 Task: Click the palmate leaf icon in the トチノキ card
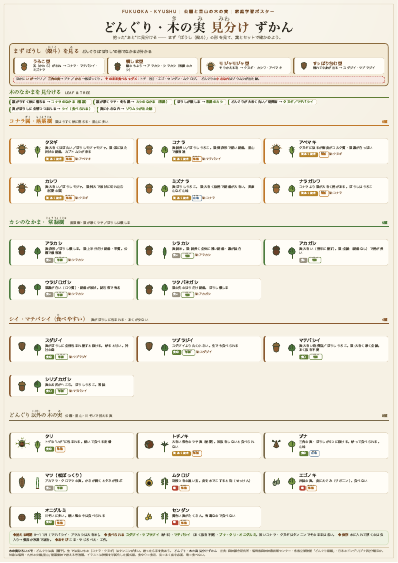165,446
